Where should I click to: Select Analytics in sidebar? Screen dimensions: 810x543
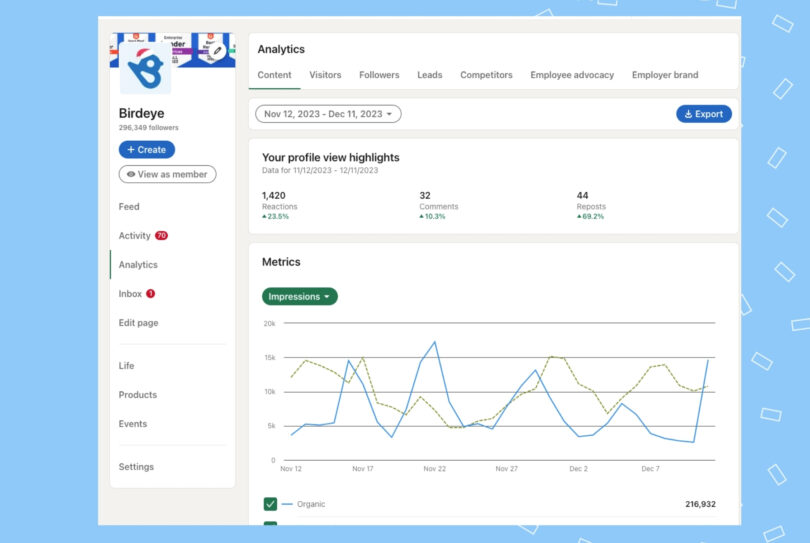(x=138, y=265)
